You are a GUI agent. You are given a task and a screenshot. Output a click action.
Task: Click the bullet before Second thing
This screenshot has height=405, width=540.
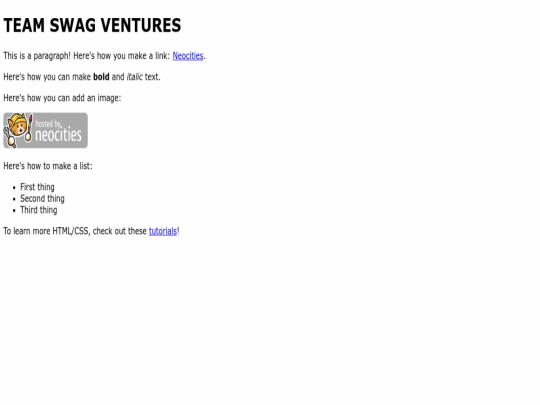point(14,199)
